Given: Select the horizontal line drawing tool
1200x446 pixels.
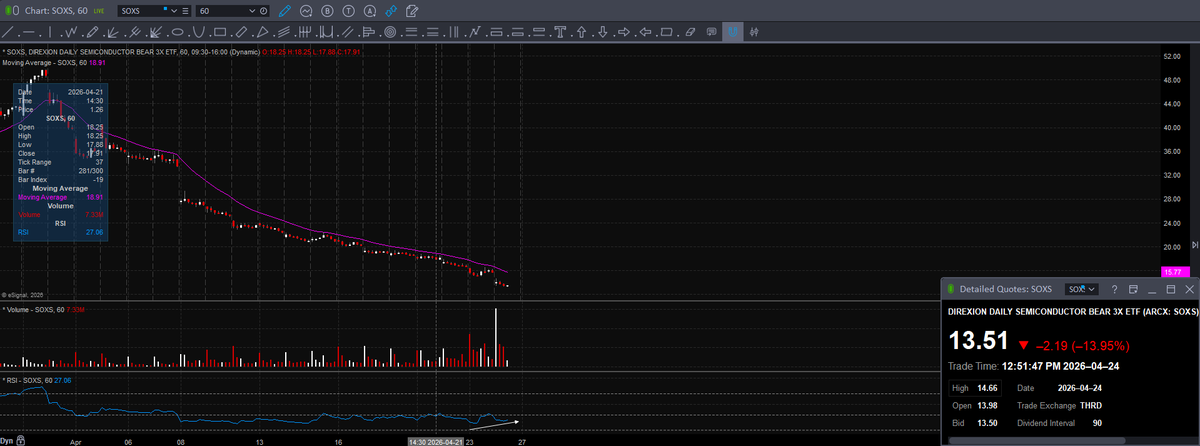Looking at the screenshot, I should [29, 33].
